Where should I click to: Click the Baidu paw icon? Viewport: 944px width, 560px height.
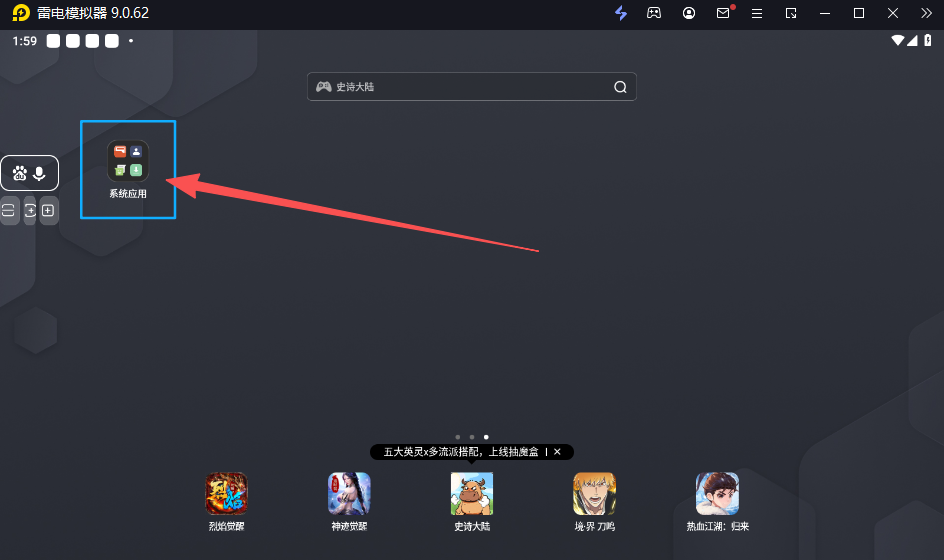(20, 173)
